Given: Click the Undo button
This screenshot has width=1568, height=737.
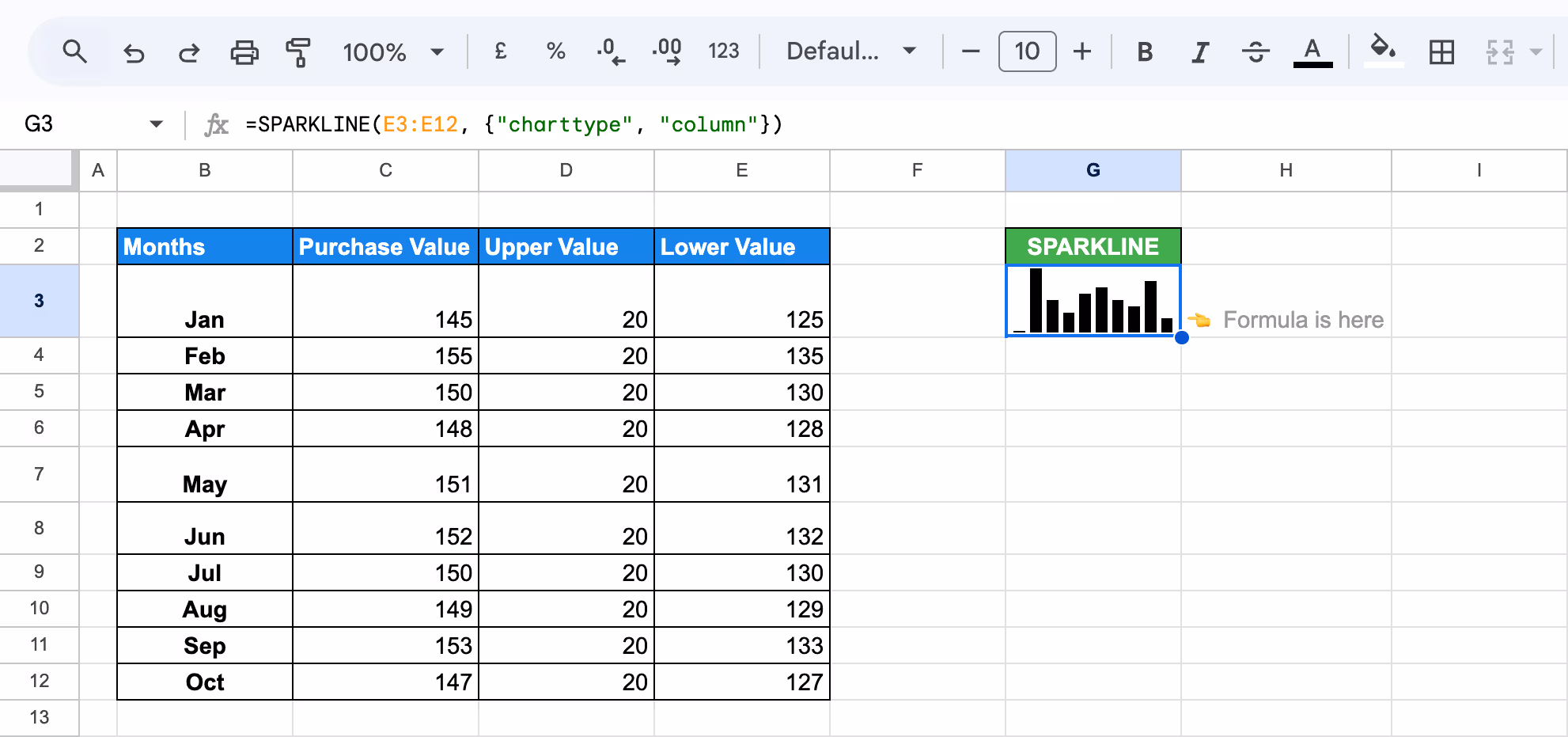Looking at the screenshot, I should point(133,52).
